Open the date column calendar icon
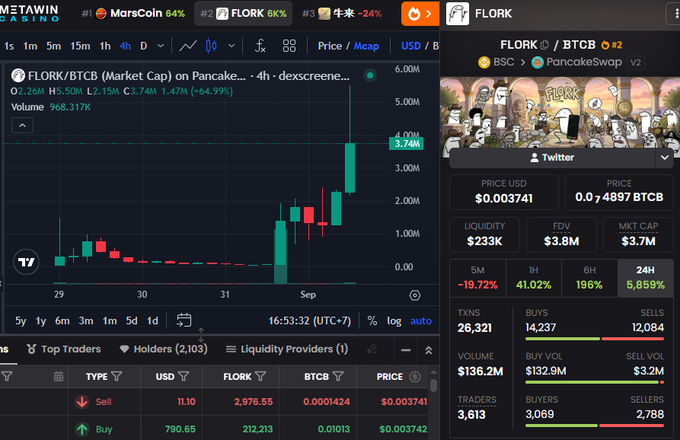680x440 pixels. tap(59, 376)
